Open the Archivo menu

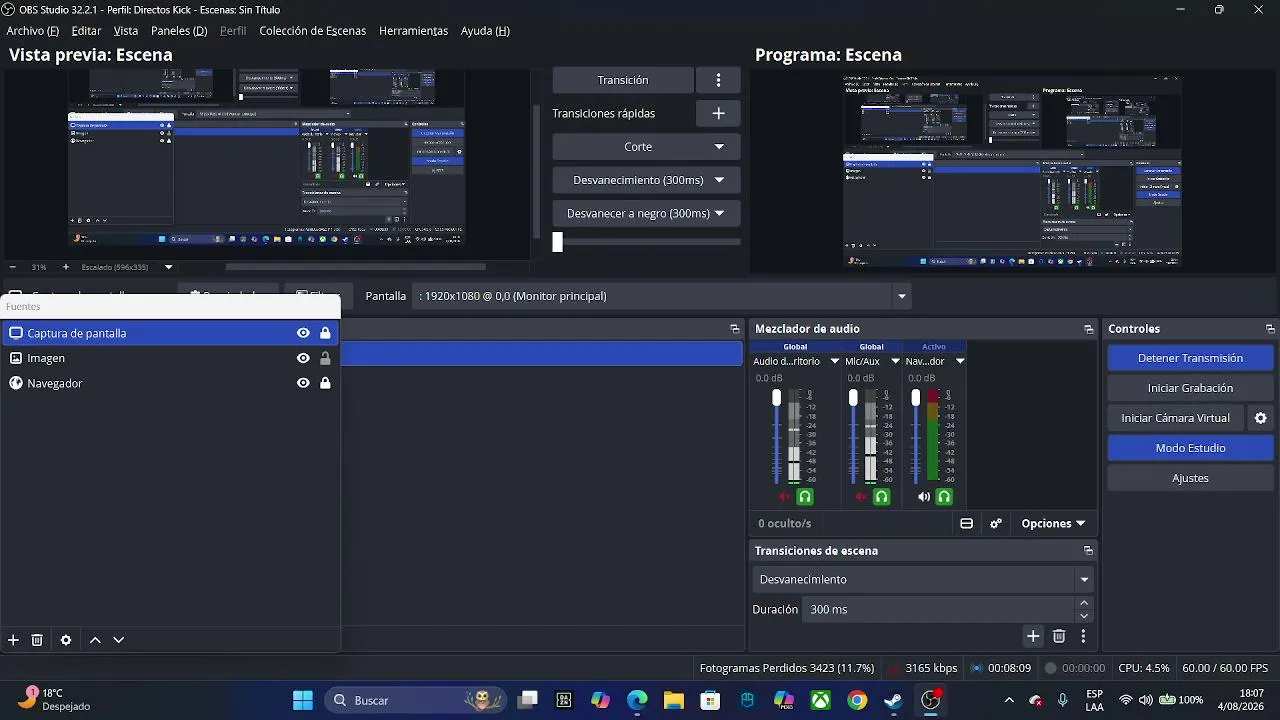point(32,31)
